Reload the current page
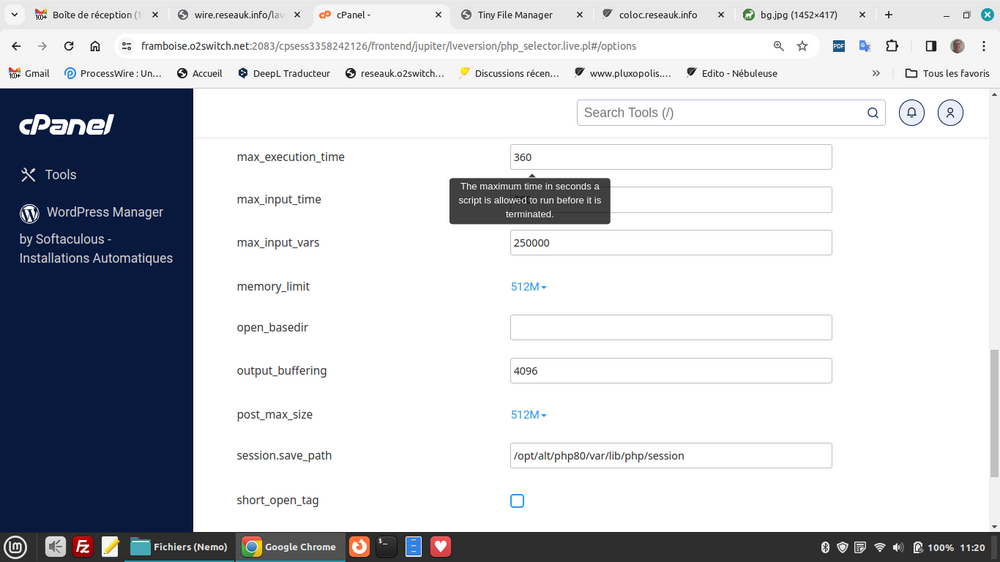Viewport: 1000px width, 562px height. click(68, 46)
